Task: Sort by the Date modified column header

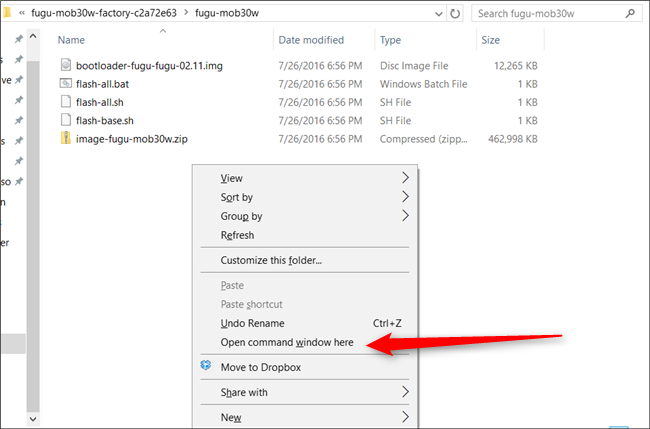Action: point(311,40)
